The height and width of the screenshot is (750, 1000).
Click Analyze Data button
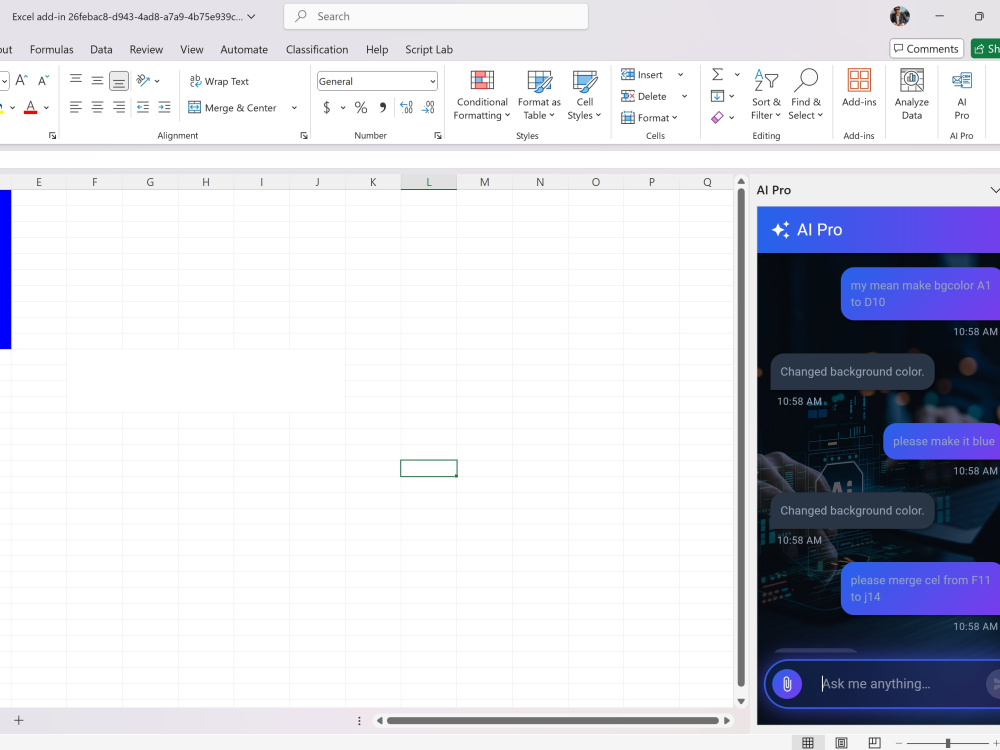[911, 95]
